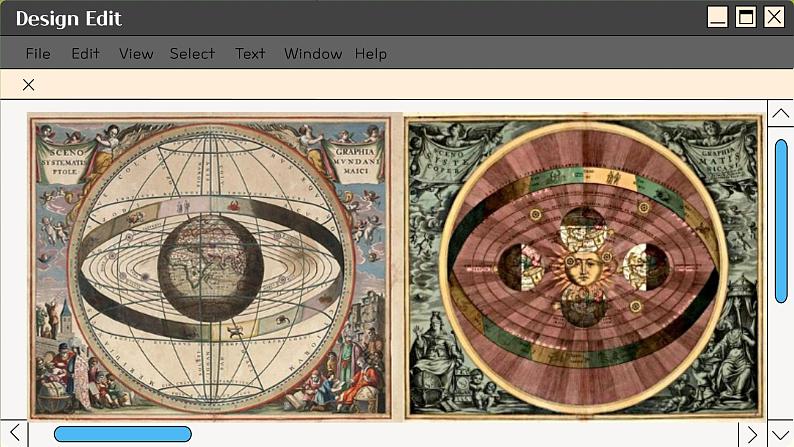Close the Design Edit window
Image resolution: width=794 pixels, height=447 pixels.
click(774, 17)
